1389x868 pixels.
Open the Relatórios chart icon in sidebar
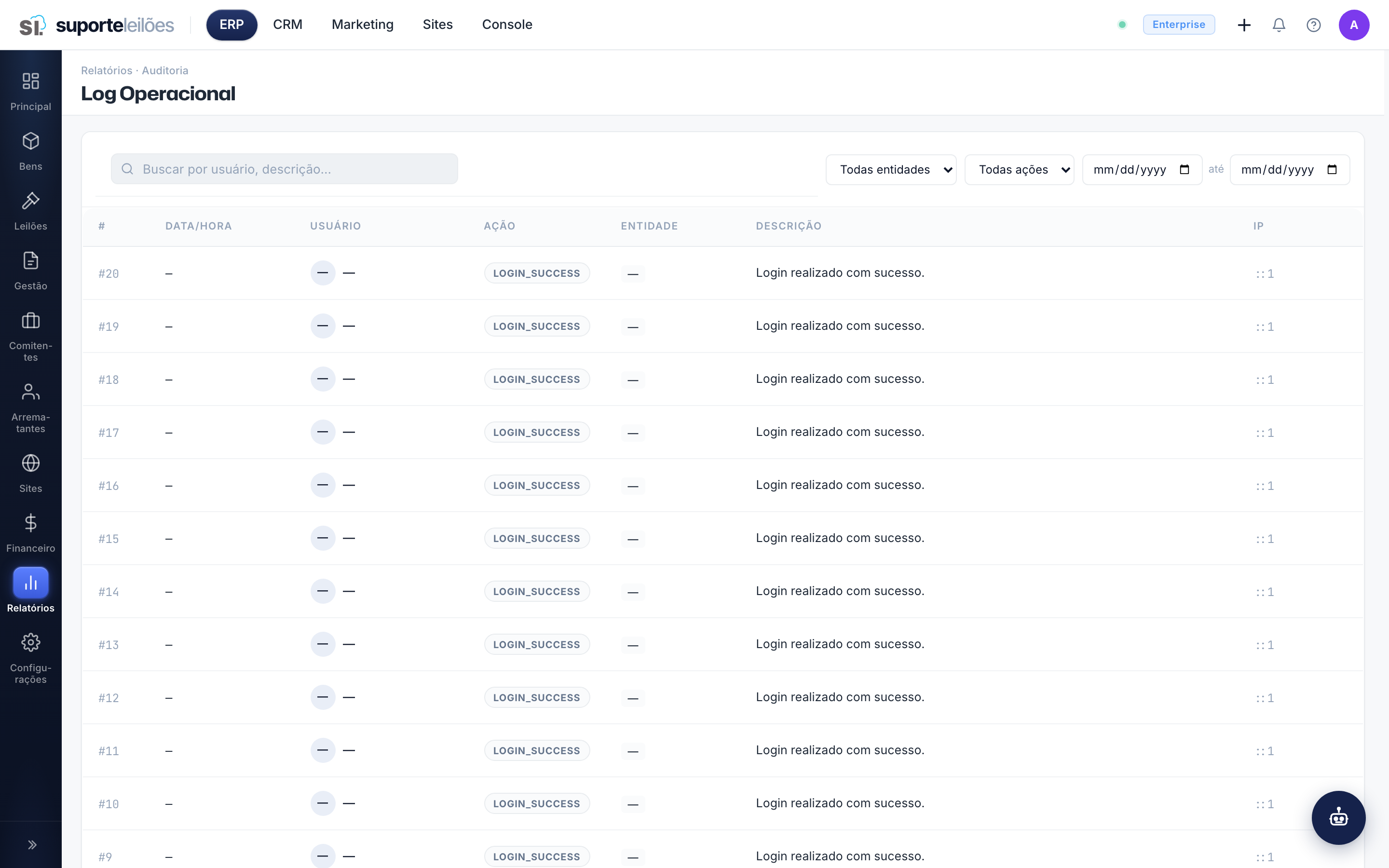30,583
